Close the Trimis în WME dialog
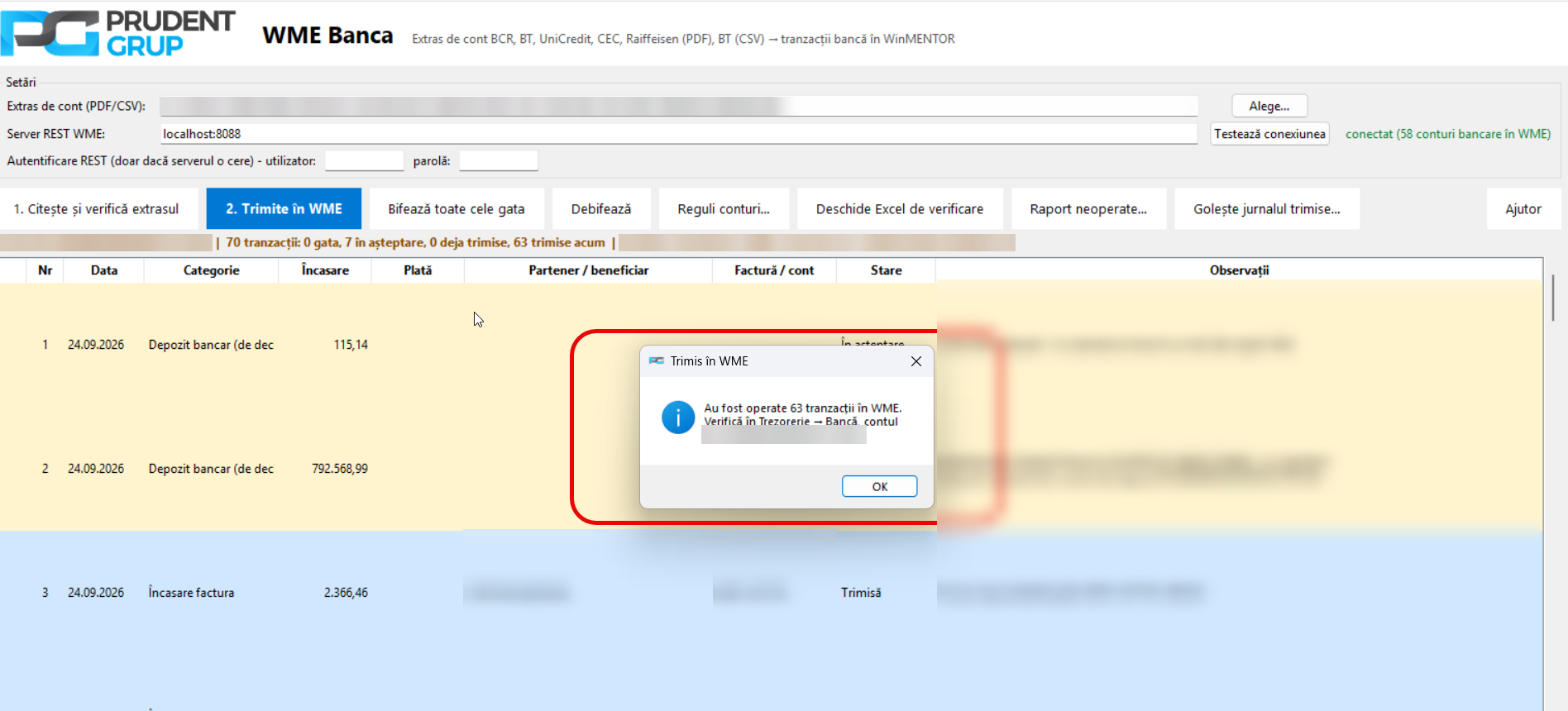Screen dimensions: 1568x711 [916, 361]
